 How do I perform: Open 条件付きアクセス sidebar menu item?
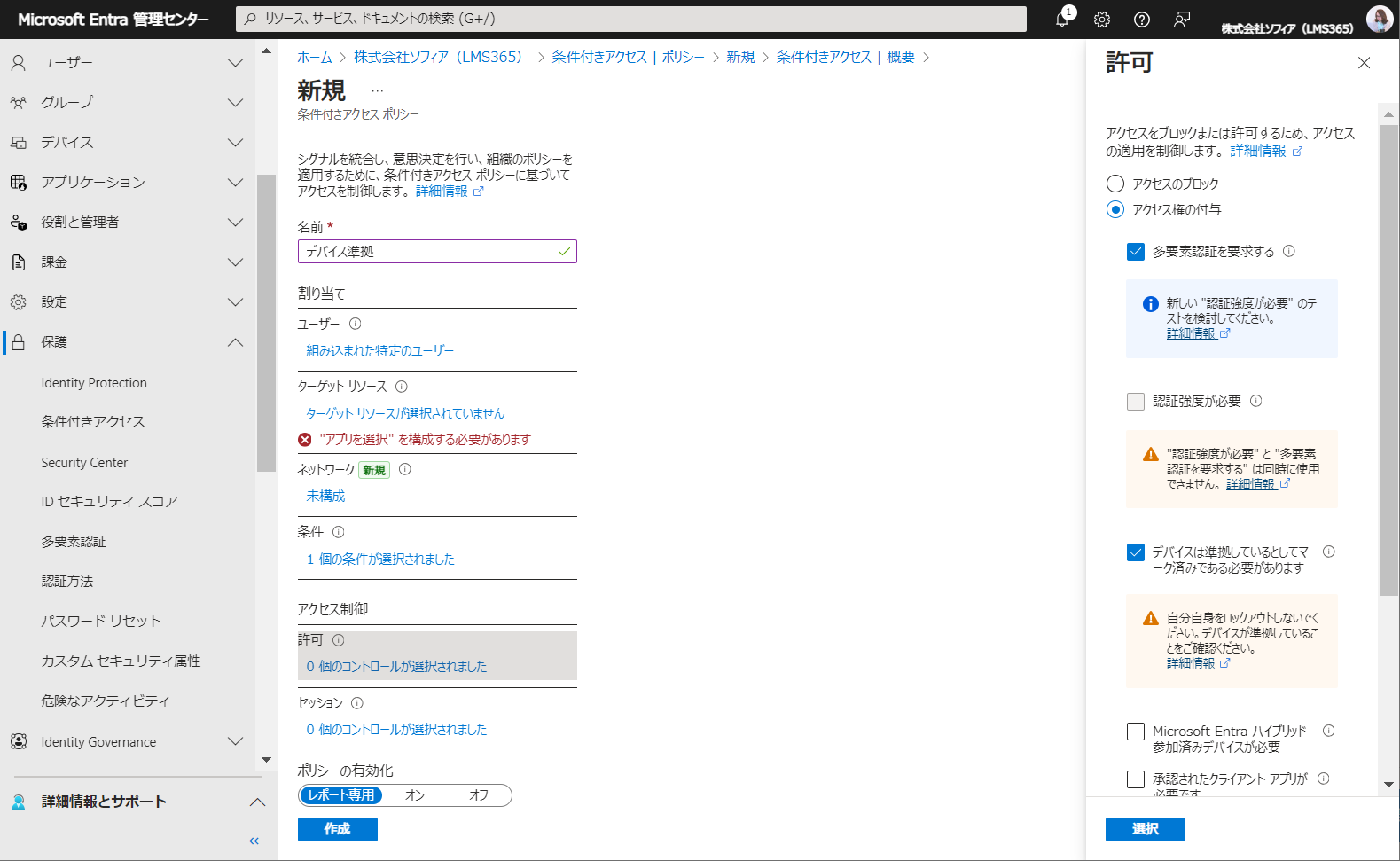93,422
